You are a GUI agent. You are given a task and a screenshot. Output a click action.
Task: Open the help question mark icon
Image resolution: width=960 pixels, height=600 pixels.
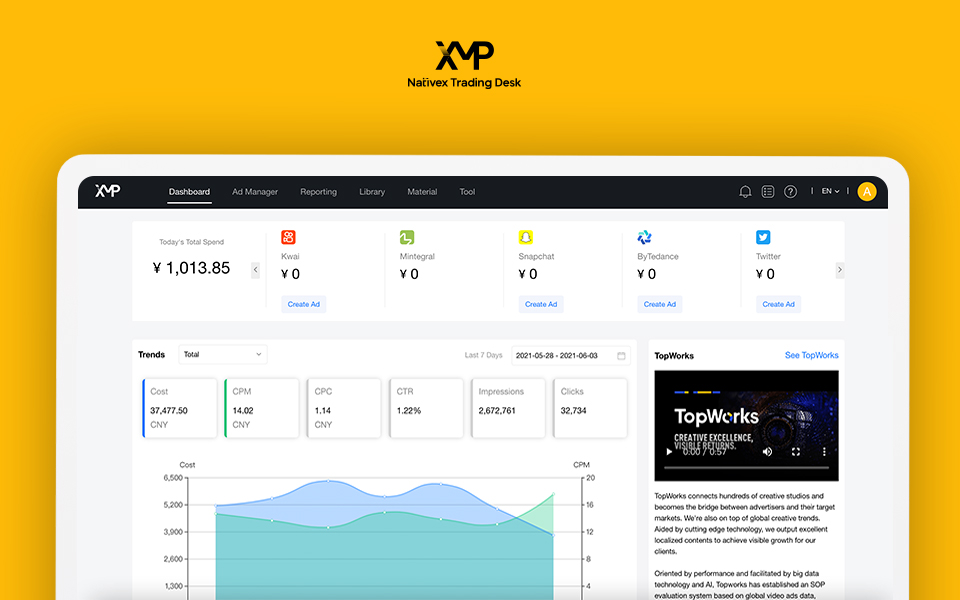pos(790,192)
